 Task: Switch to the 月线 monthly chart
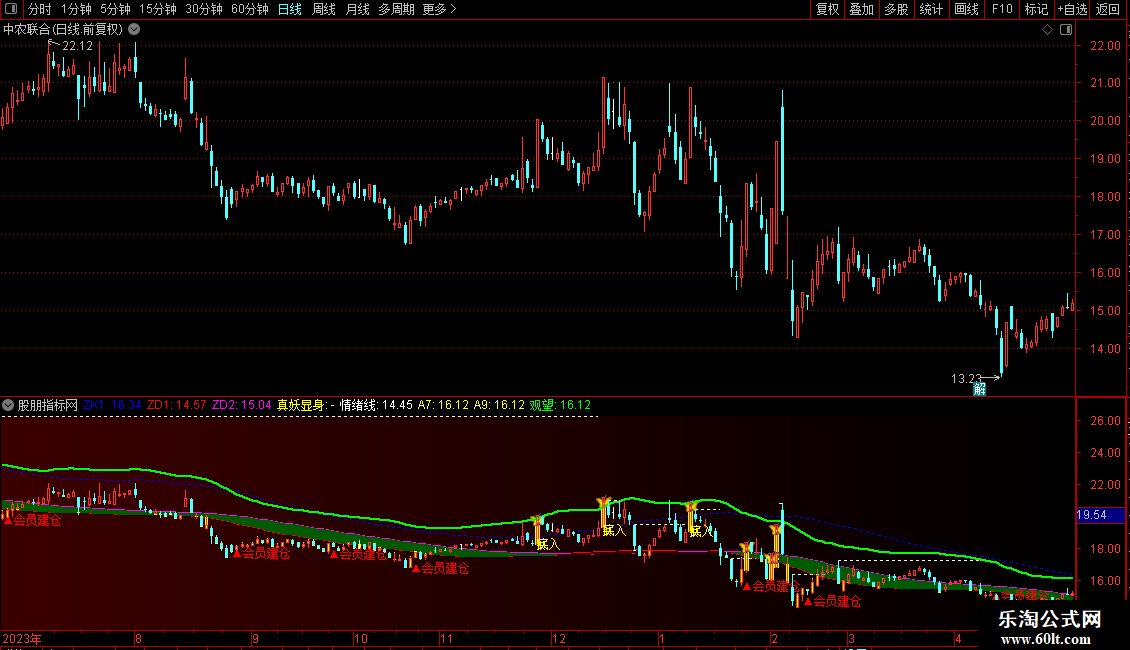357,9
